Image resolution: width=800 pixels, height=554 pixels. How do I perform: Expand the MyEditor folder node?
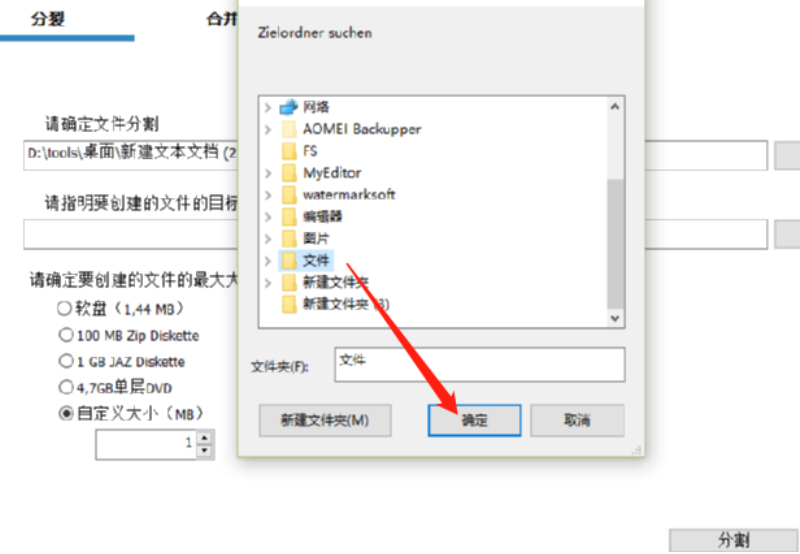(268, 173)
